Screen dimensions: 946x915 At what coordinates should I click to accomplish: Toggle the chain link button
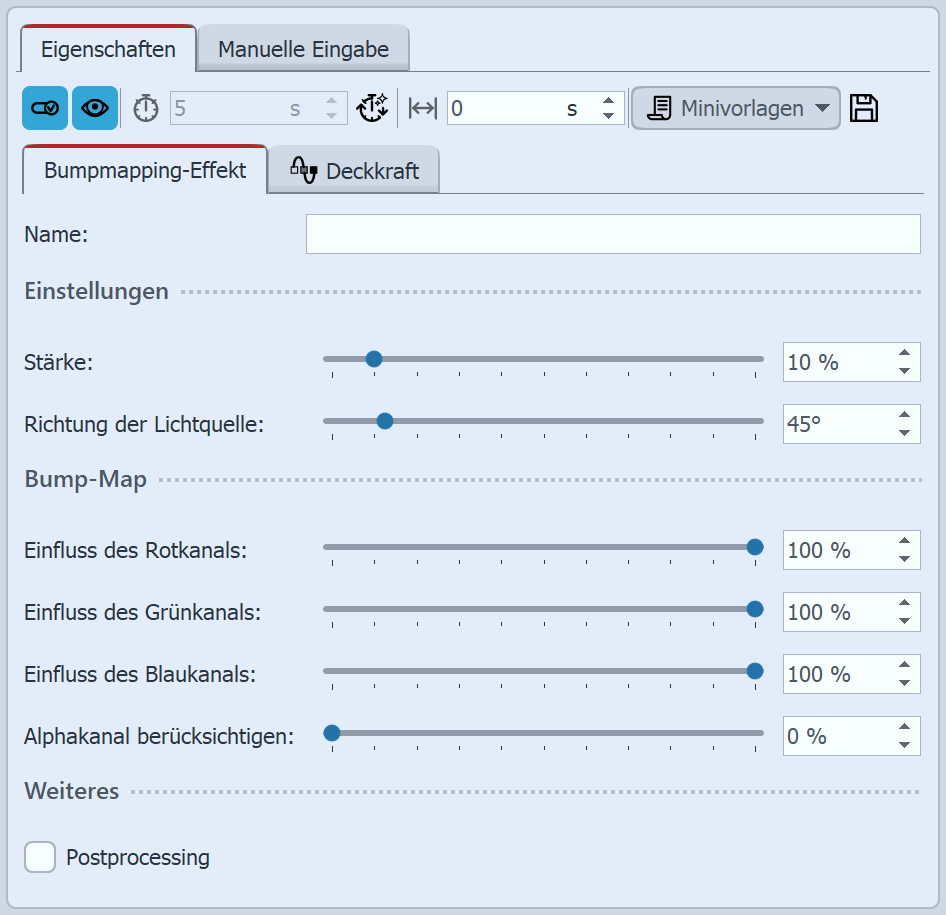[x=44, y=107]
